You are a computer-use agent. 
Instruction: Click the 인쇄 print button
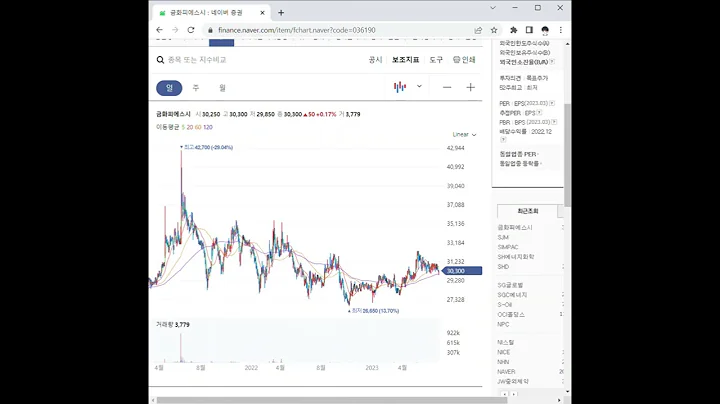[x=464, y=60]
